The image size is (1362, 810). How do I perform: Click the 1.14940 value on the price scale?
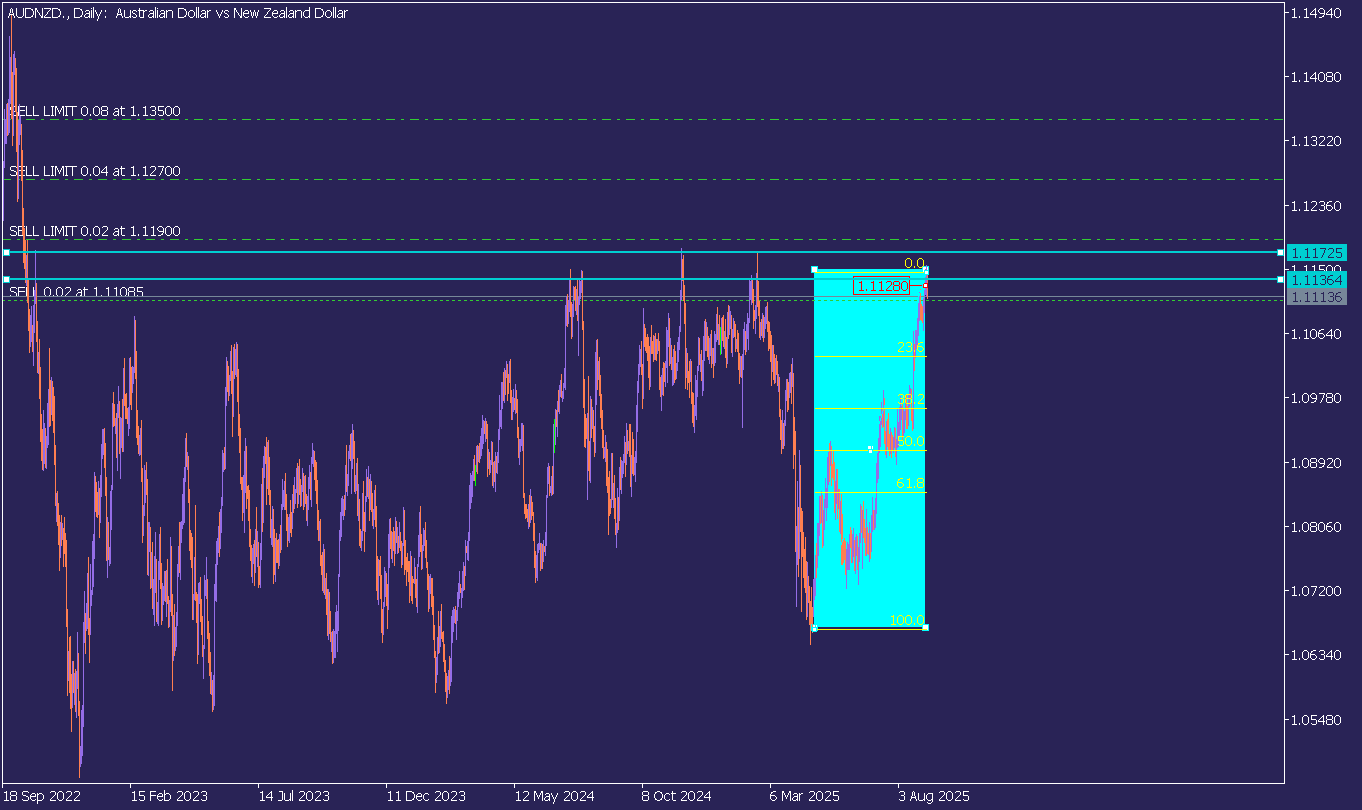(x=1315, y=13)
